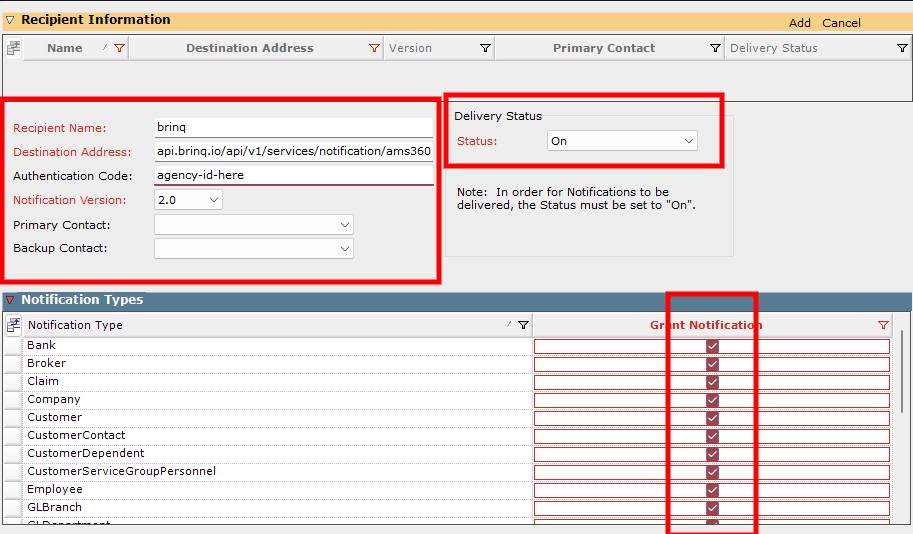The width and height of the screenshot is (913, 534).
Task: Toggle the Grant Notification checkbox for Customer
Action: pyautogui.click(x=712, y=418)
